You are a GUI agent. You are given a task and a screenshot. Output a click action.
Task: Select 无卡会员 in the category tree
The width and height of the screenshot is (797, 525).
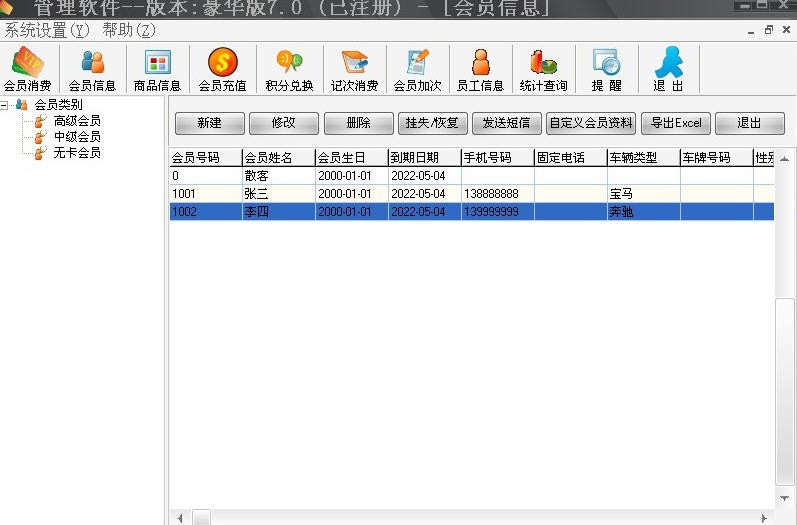(77, 152)
